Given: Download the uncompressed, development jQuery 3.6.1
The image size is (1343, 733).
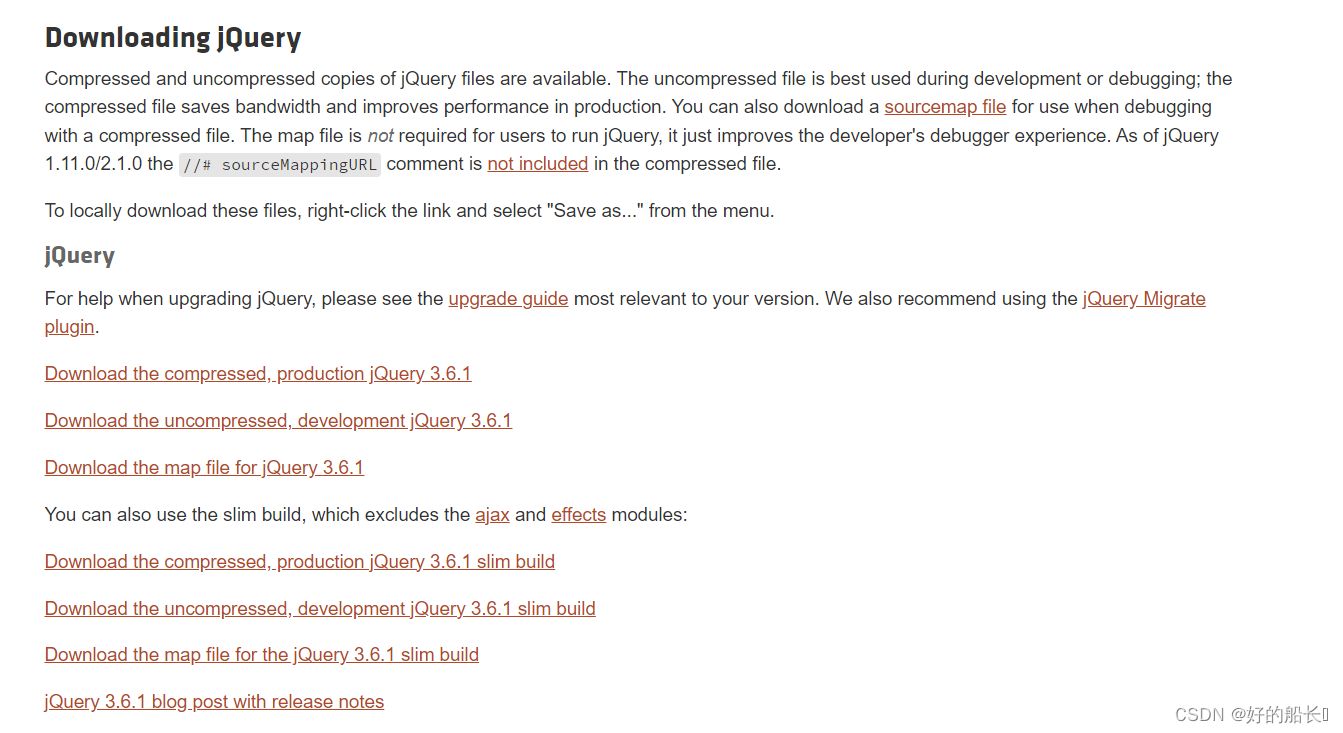Looking at the screenshot, I should (277, 420).
